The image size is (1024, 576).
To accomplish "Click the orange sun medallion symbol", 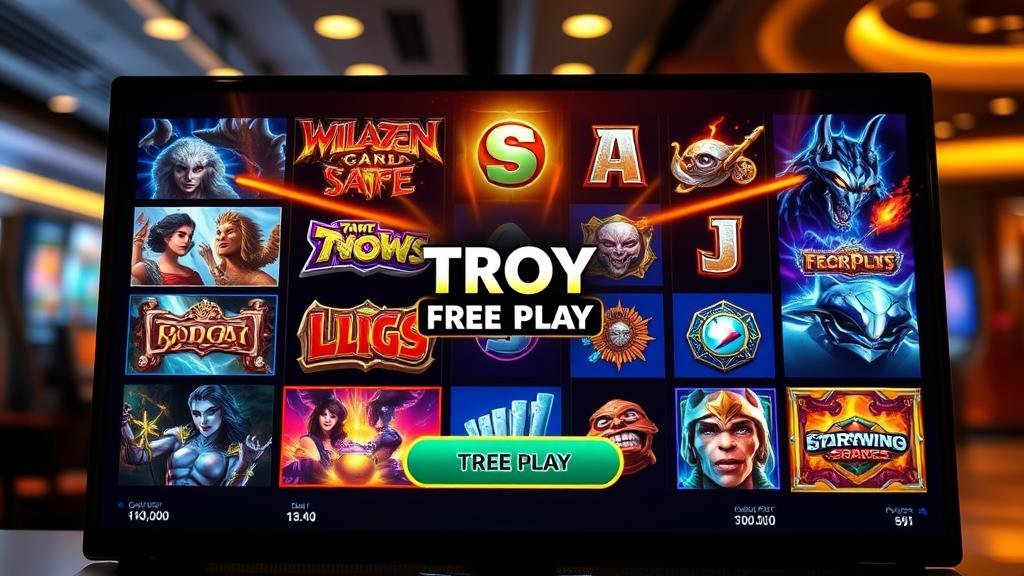I will coord(620,335).
